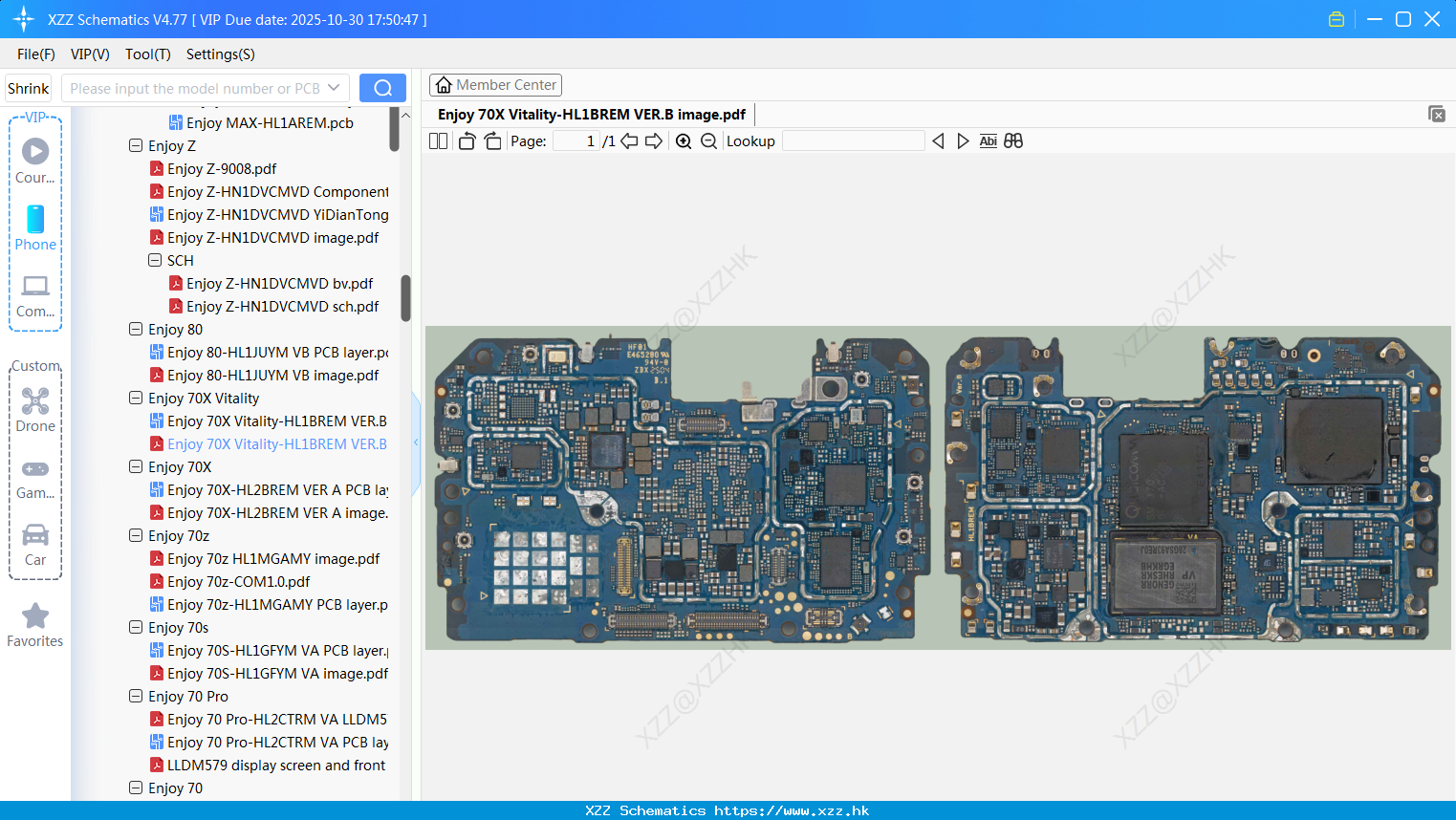The image size is (1456, 820).
Task: Select the Enjoy 70X Vitality image.pdf tab
Action: point(592,115)
